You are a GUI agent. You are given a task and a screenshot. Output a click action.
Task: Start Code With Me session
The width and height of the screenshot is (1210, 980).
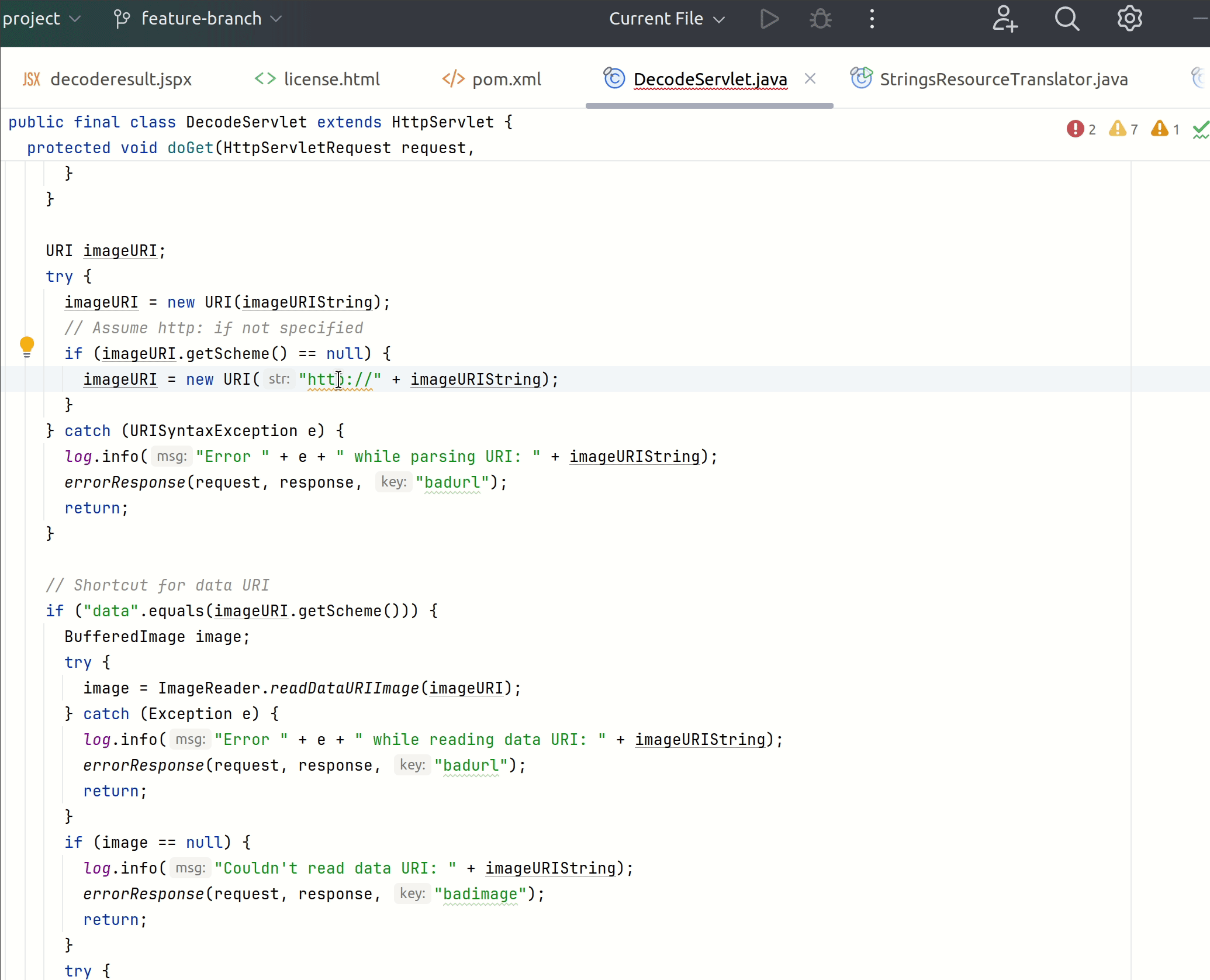1004,18
